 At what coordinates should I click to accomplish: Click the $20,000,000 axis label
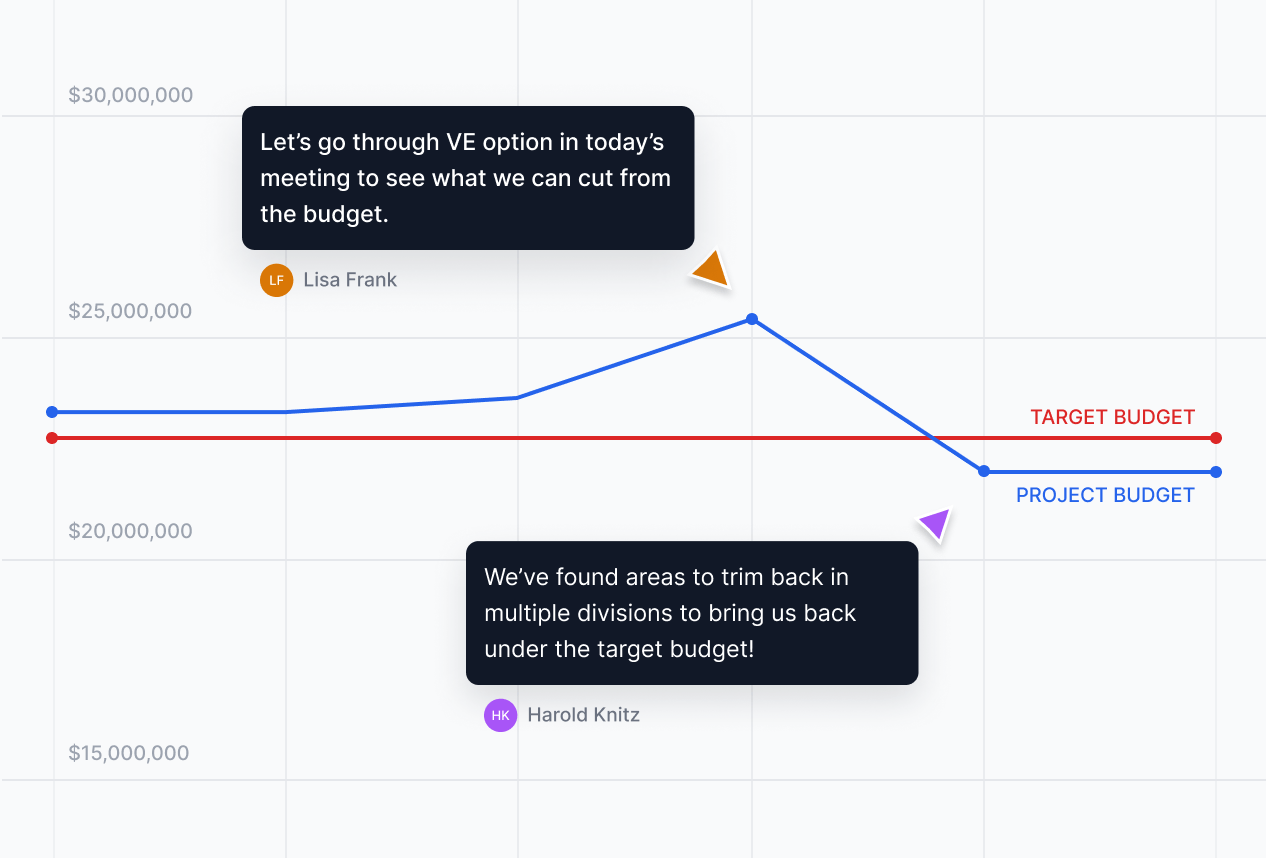[x=130, y=531]
